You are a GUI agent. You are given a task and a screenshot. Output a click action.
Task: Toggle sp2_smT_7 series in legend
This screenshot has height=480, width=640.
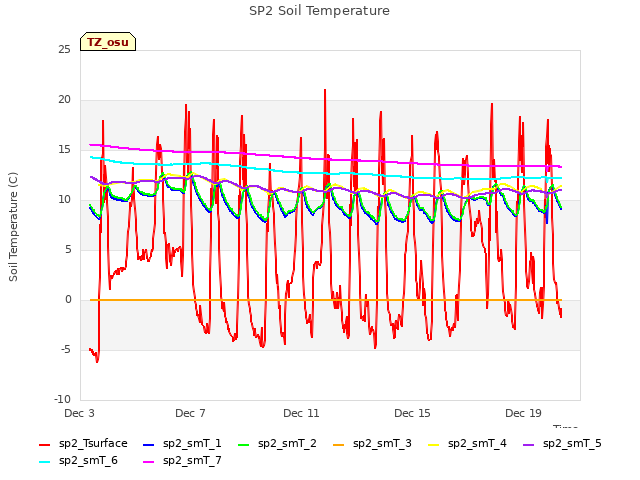[182, 460]
